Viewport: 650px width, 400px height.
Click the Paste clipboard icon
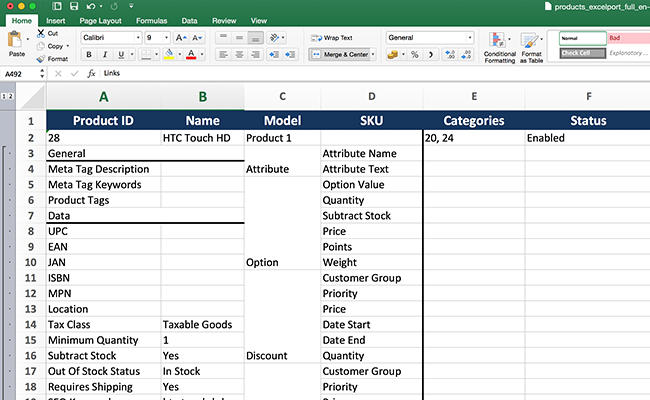(x=15, y=40)
